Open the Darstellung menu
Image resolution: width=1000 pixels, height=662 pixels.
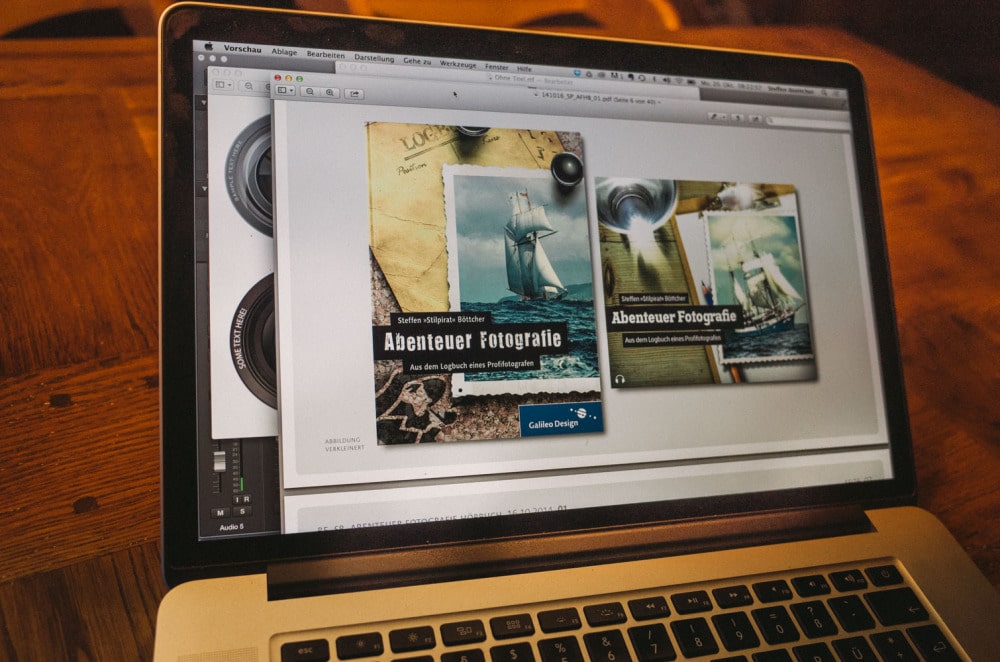(374, 58)
